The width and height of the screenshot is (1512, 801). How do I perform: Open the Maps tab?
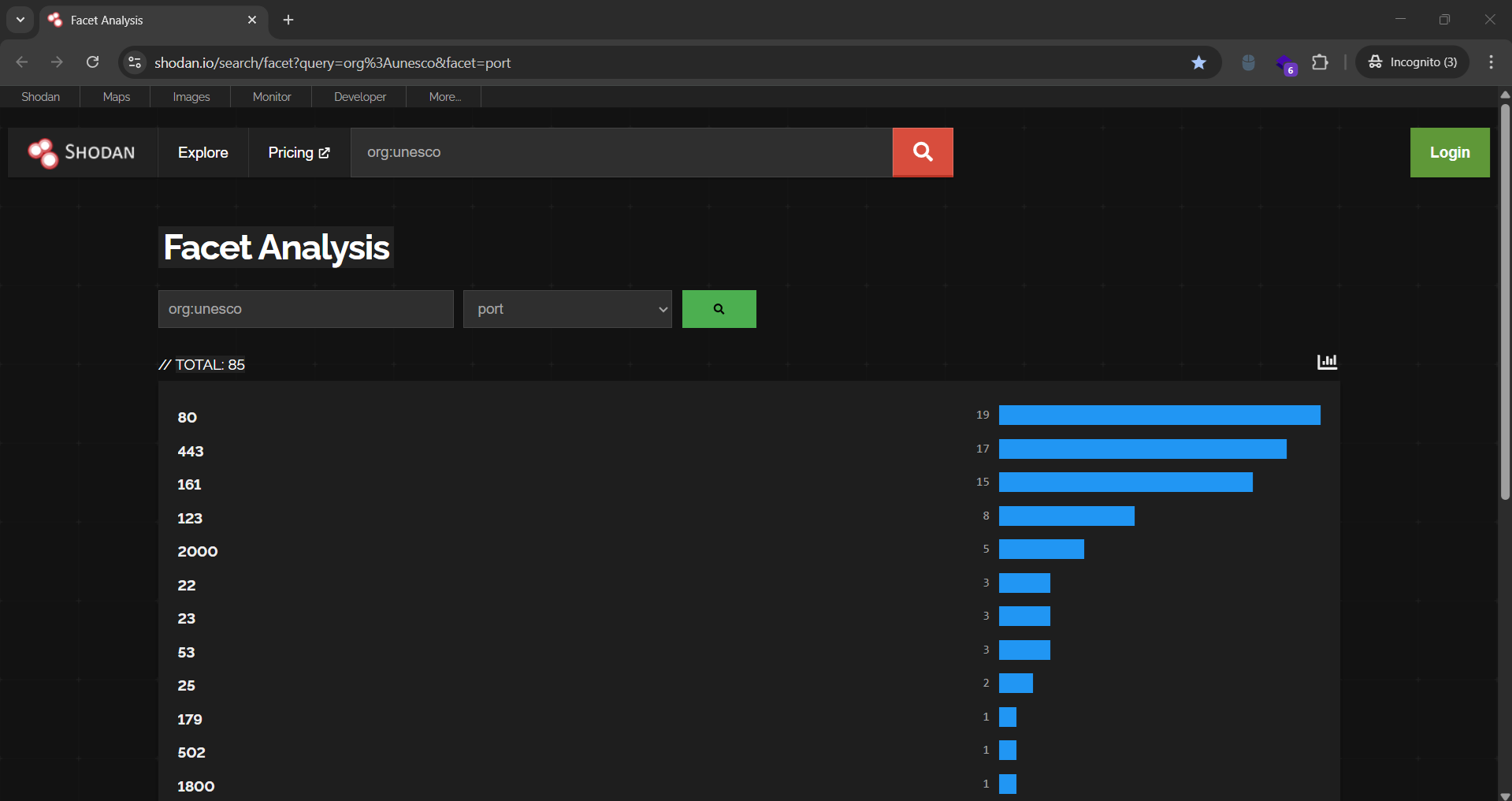pyautogui.click(x=116, y=97)
